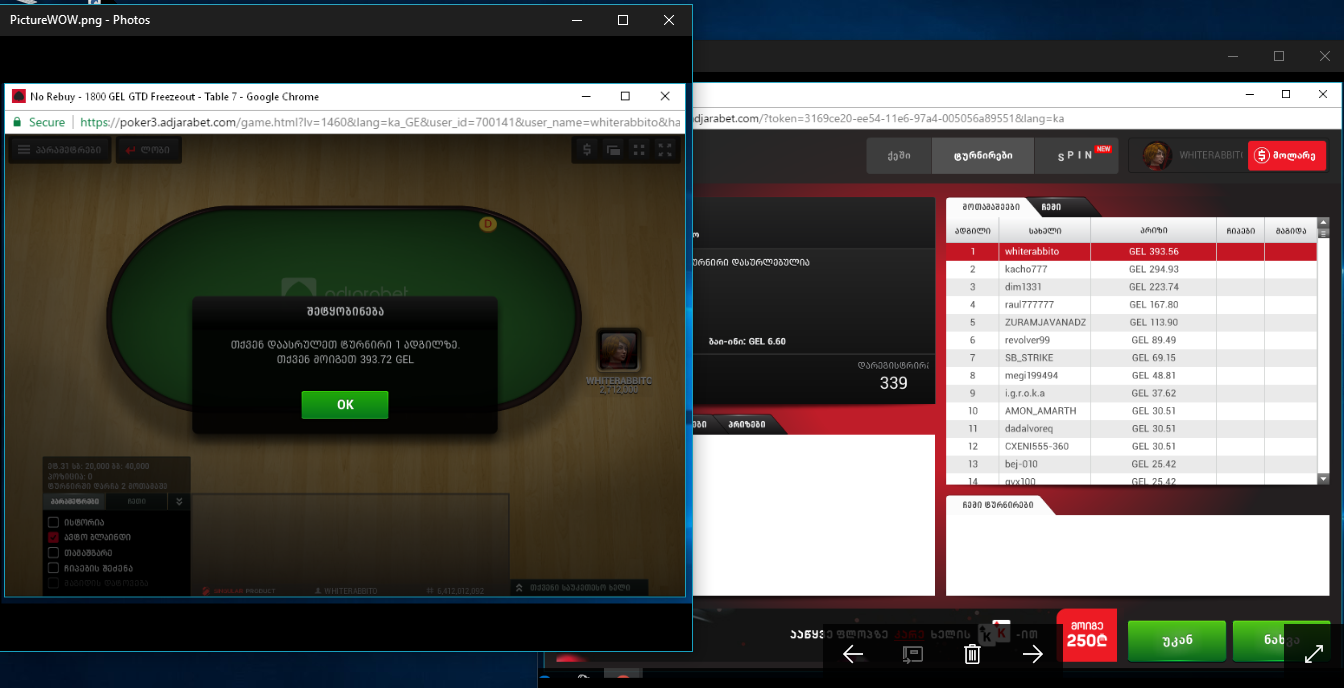Screen dimensions: 1344x688
Task: Click the red-arrow ლობი lobby button
Action: (x=148, y=150)
